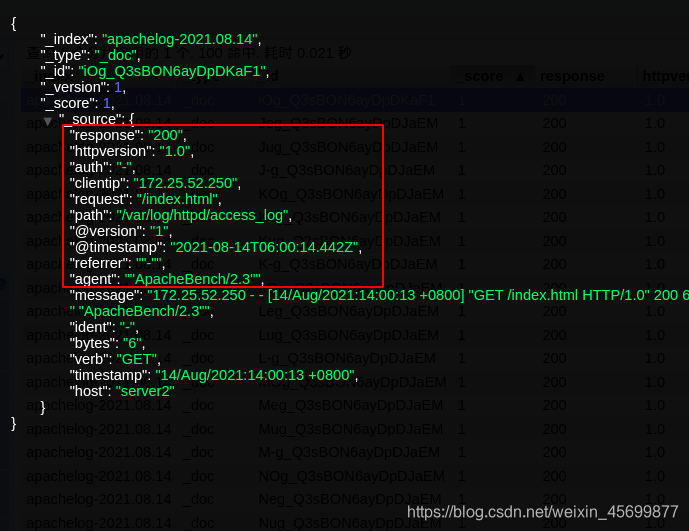The image size is (689, 531).
Task: Select the "httpversion": "1.0" line
Action: click(131, 151)
